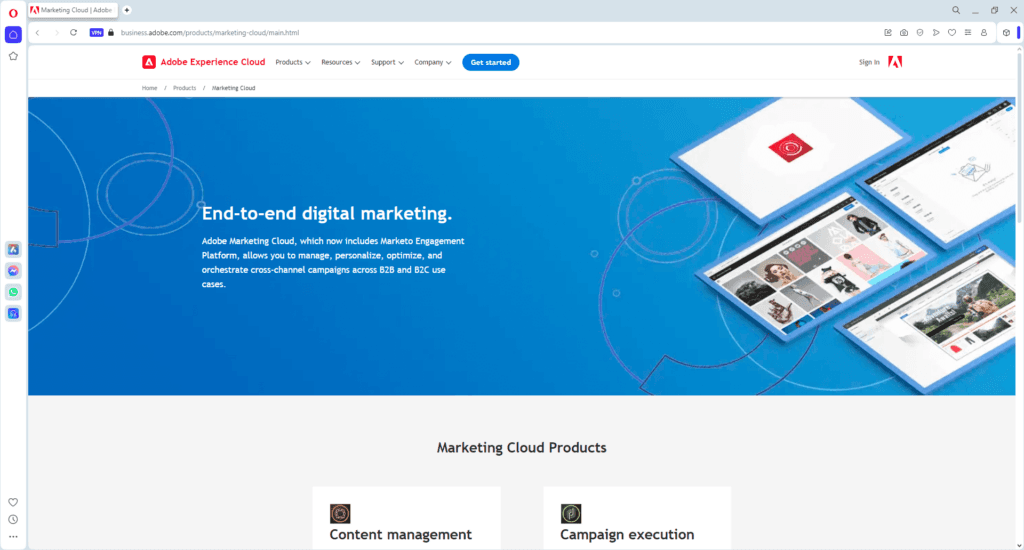Open Facebook Messenger in the sidebar

[13, 270]
